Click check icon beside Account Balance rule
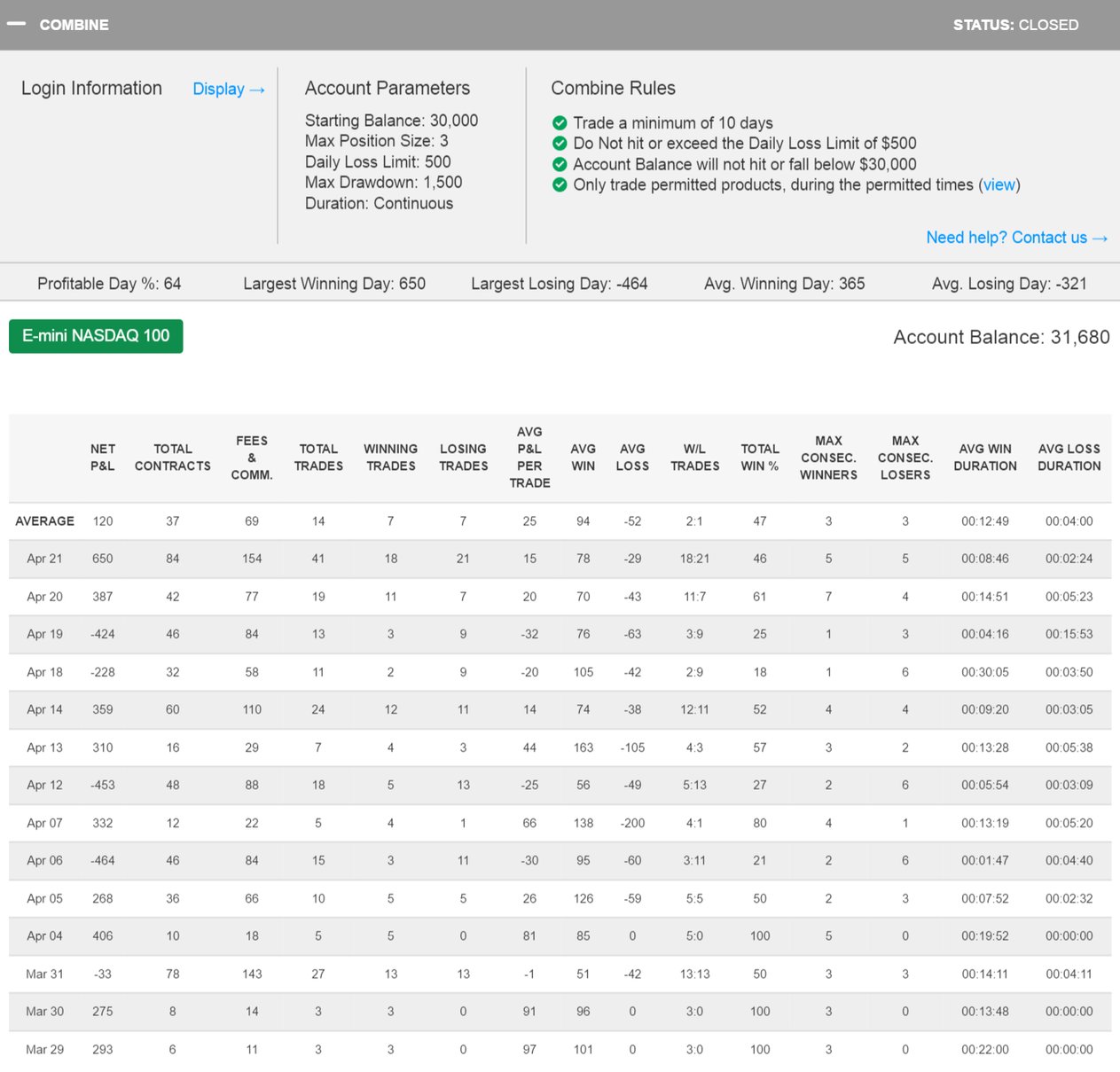This screenshot has width=1120, height=1072. pos(560,164)
